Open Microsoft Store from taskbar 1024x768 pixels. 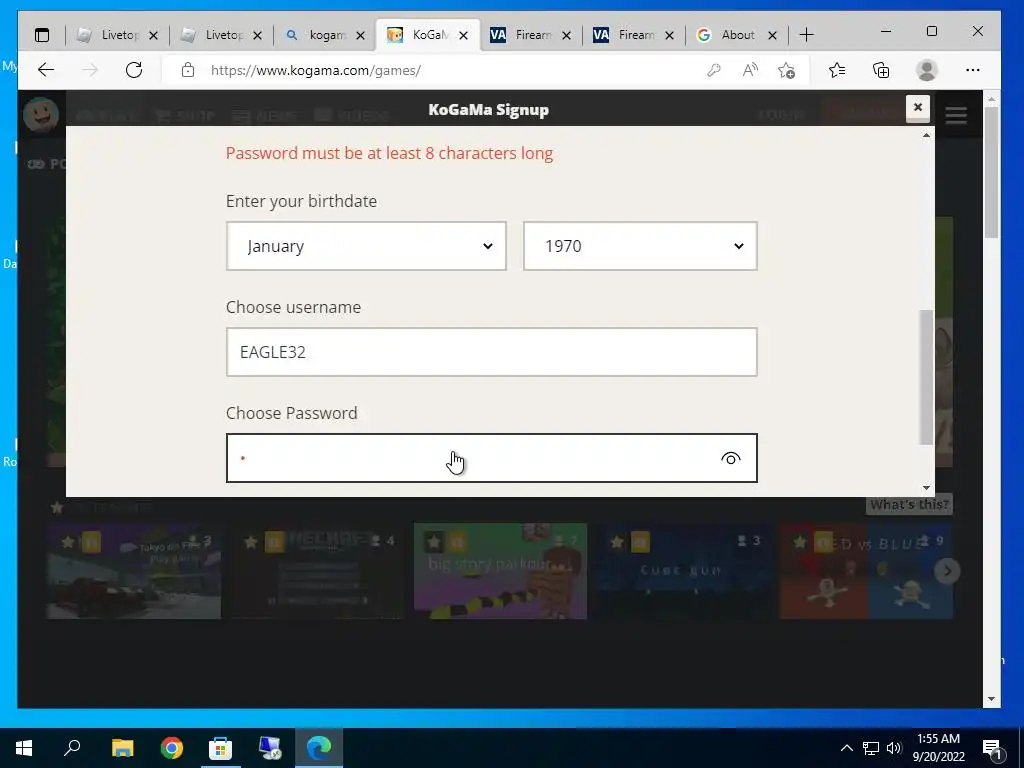click(221, 748)
